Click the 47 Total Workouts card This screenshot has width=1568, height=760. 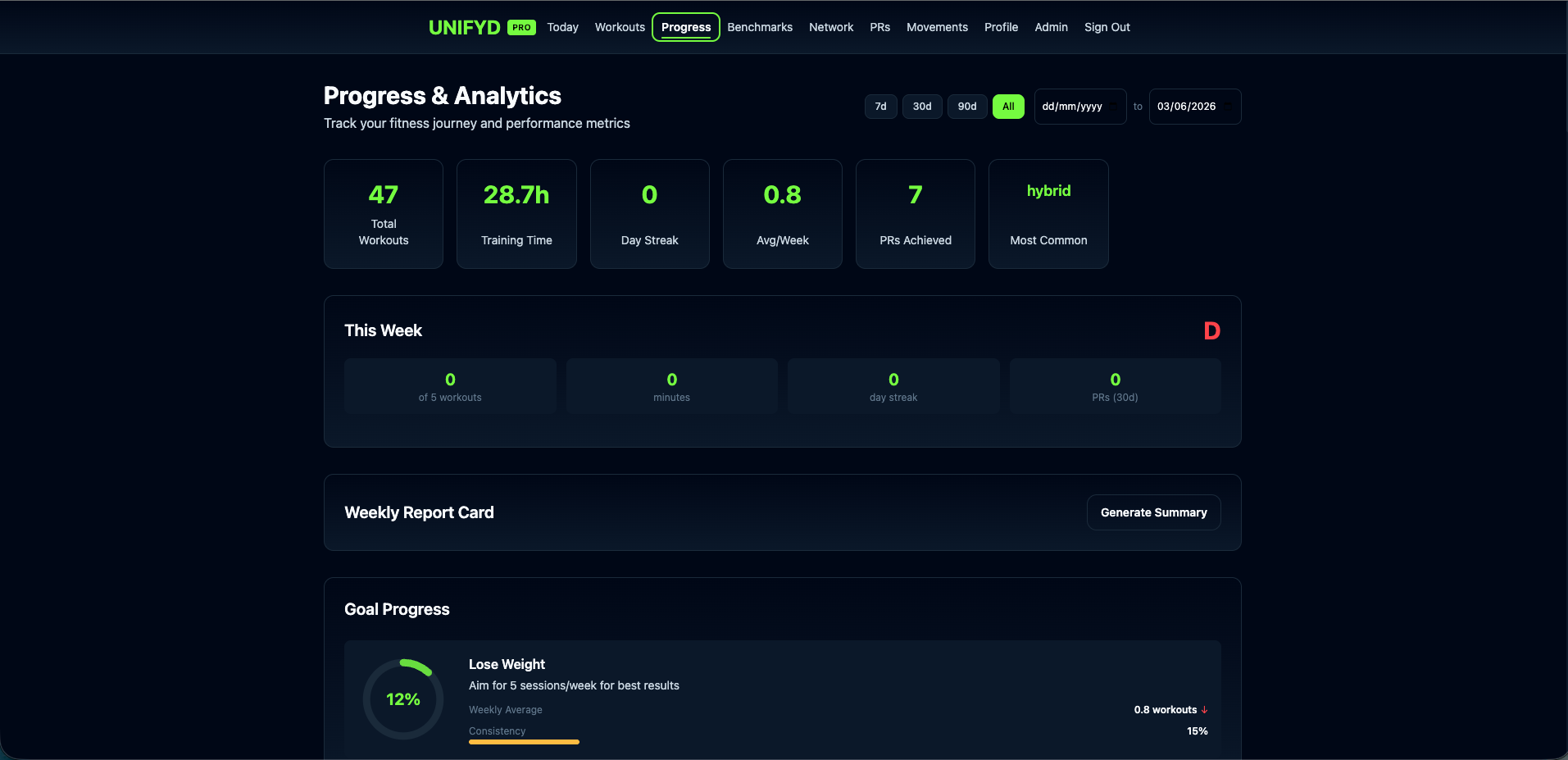click(384, 214)
